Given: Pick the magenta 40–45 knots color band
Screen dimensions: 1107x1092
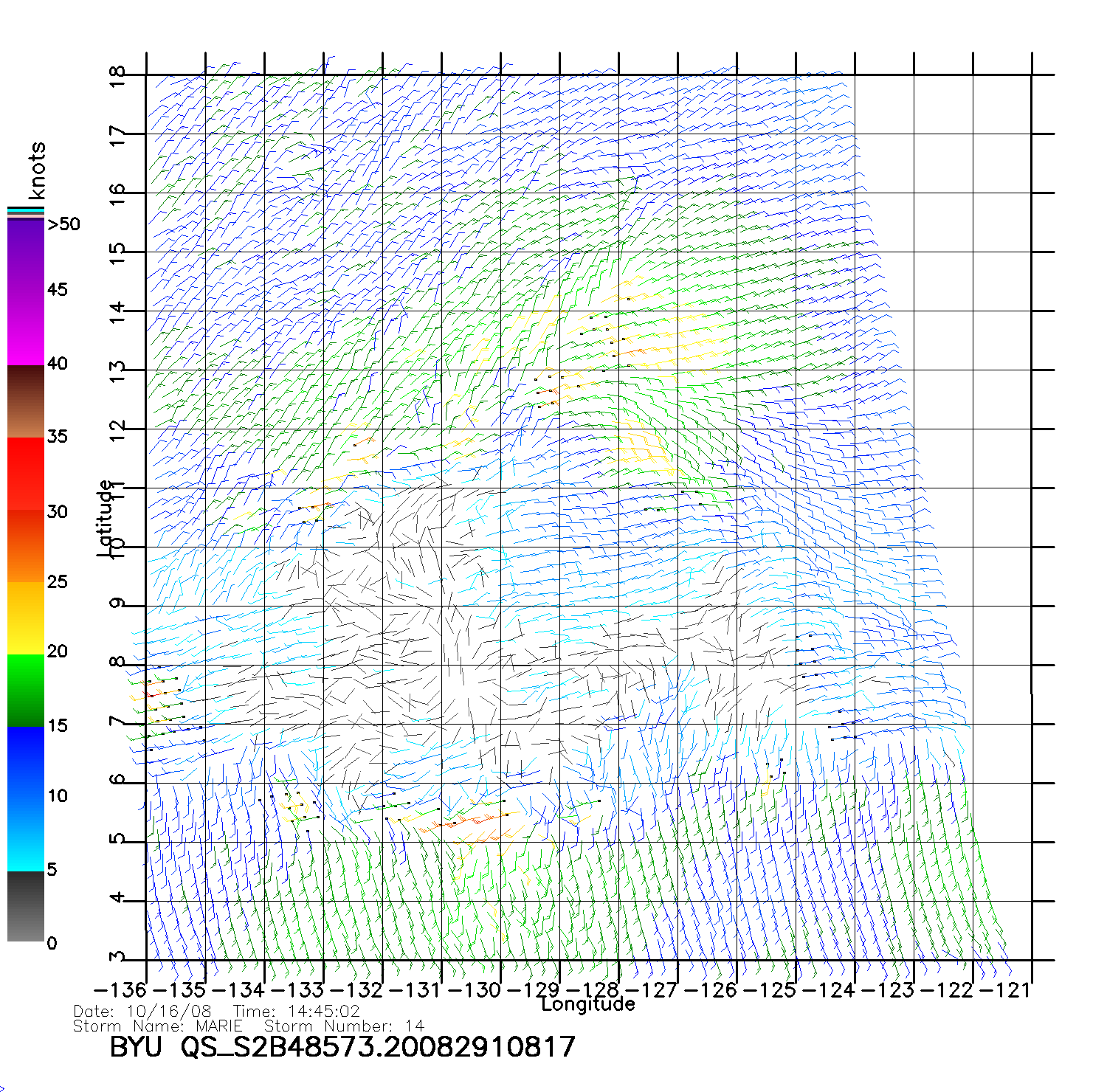Looking at the screenshot, I should point(25,328).
